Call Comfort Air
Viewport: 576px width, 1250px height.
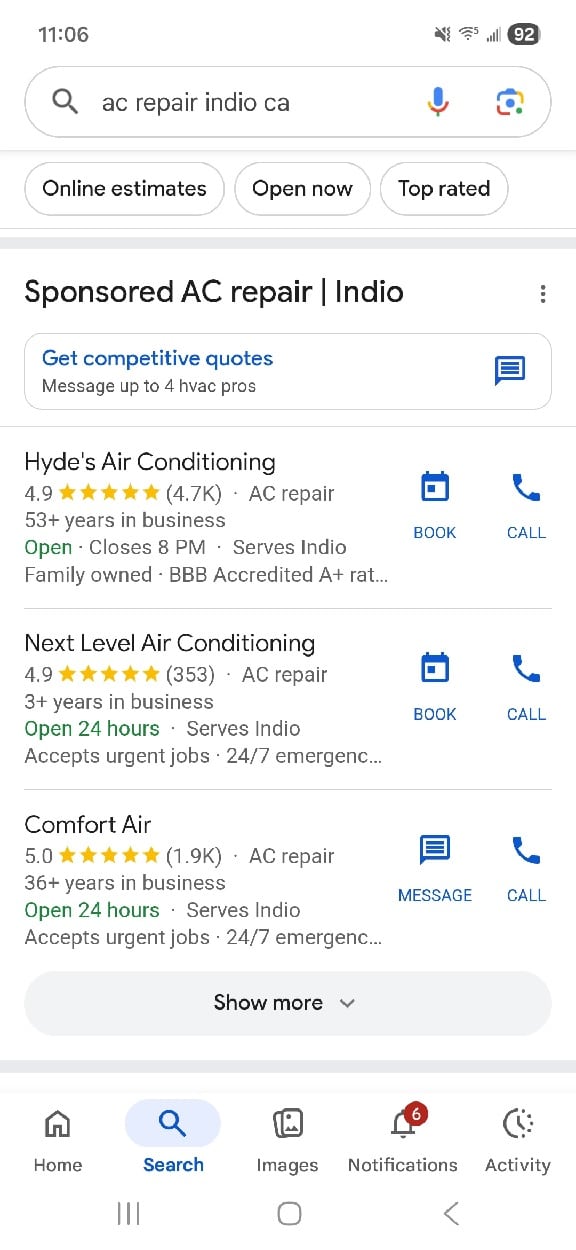click(x=525, y=858)
